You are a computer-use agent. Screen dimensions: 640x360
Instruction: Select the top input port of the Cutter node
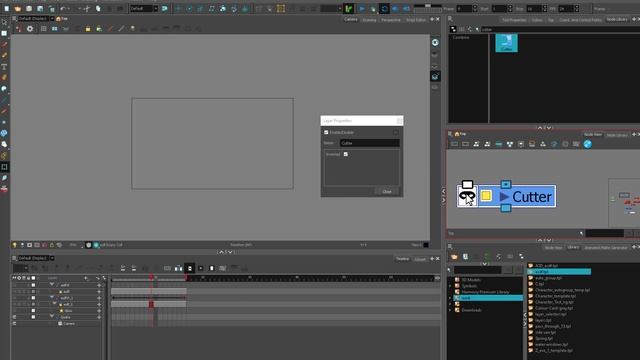tap(506, 185)
